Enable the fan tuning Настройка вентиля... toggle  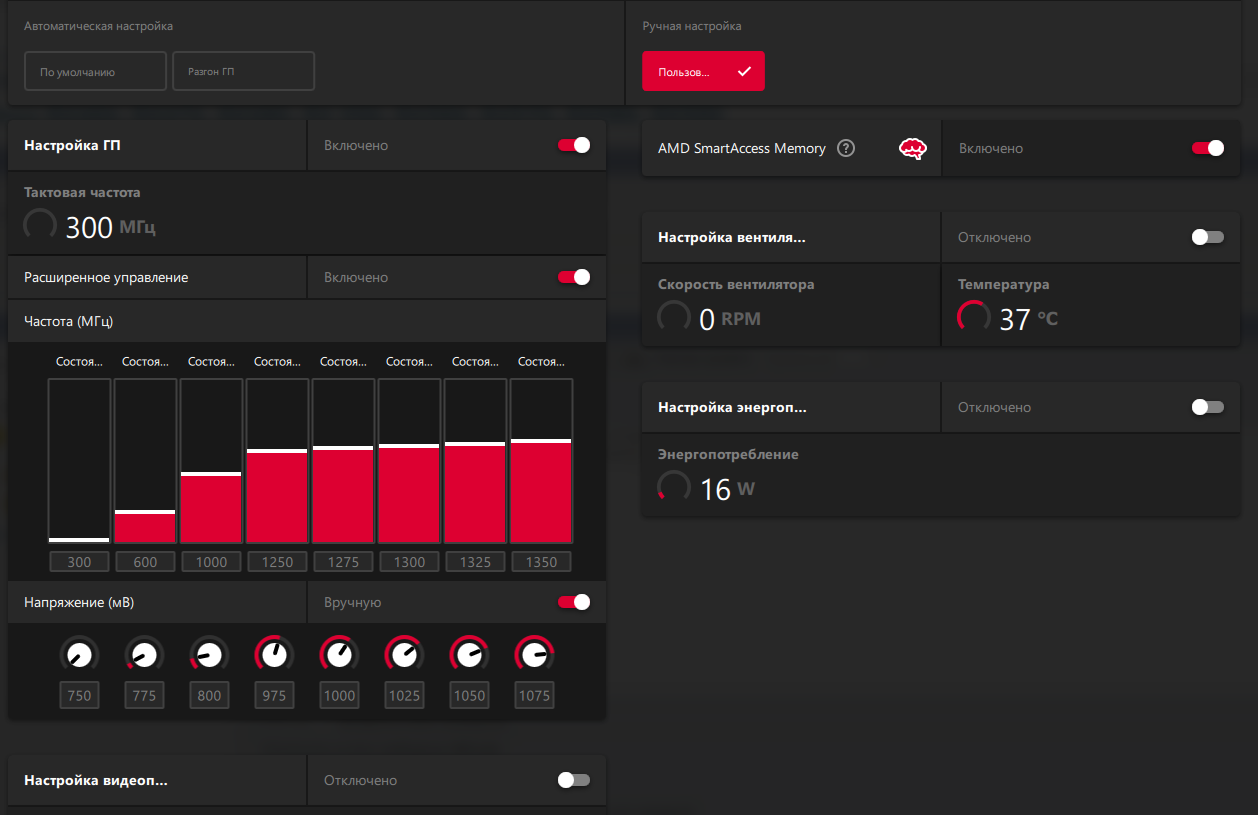(1208, 237)
